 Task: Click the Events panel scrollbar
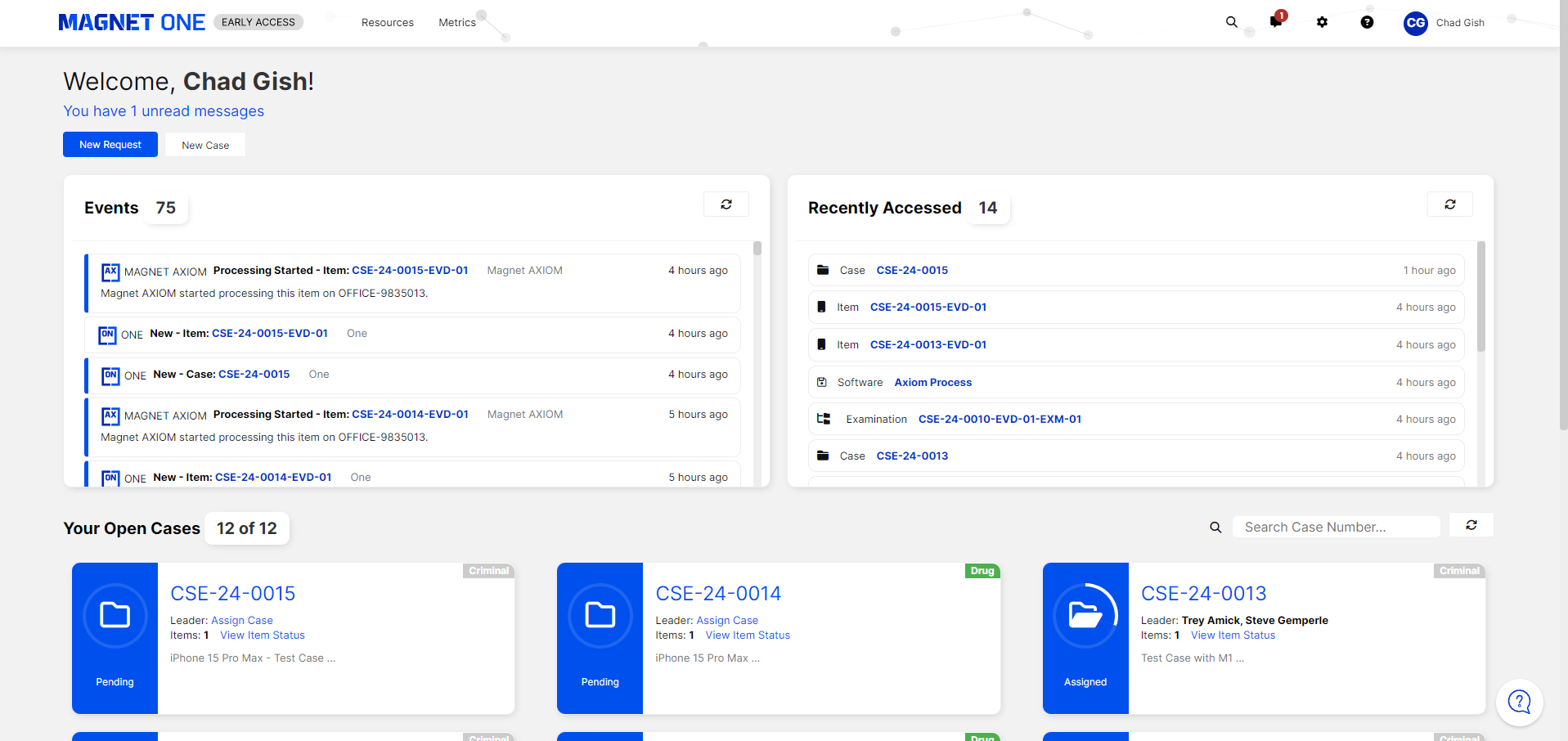pos(757,360)
